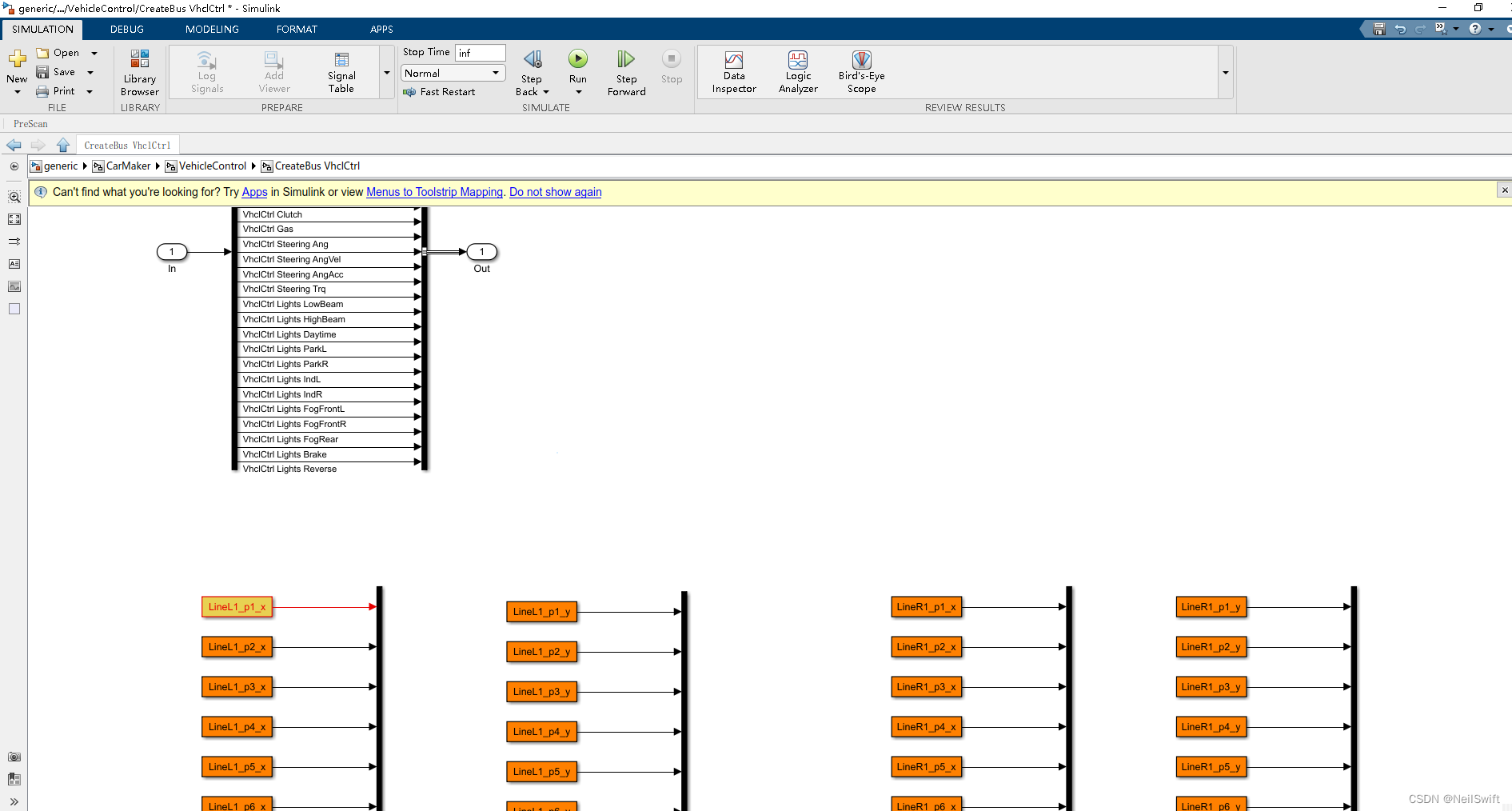Click the Stop simulation button

pyautogui.click(x=672, y=66)
